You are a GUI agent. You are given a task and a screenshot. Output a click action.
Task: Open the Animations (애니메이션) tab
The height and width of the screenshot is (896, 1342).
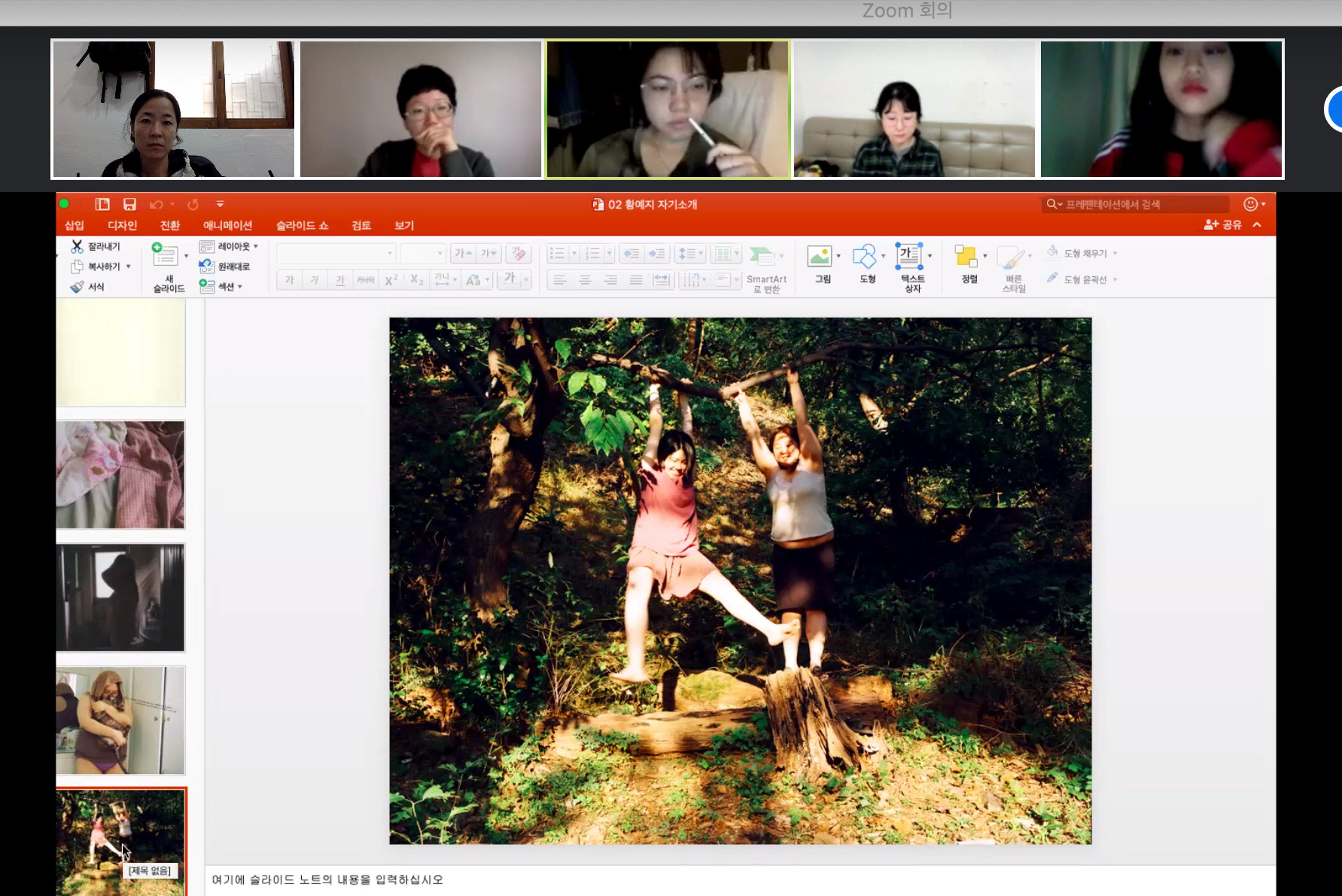point(227,225)
